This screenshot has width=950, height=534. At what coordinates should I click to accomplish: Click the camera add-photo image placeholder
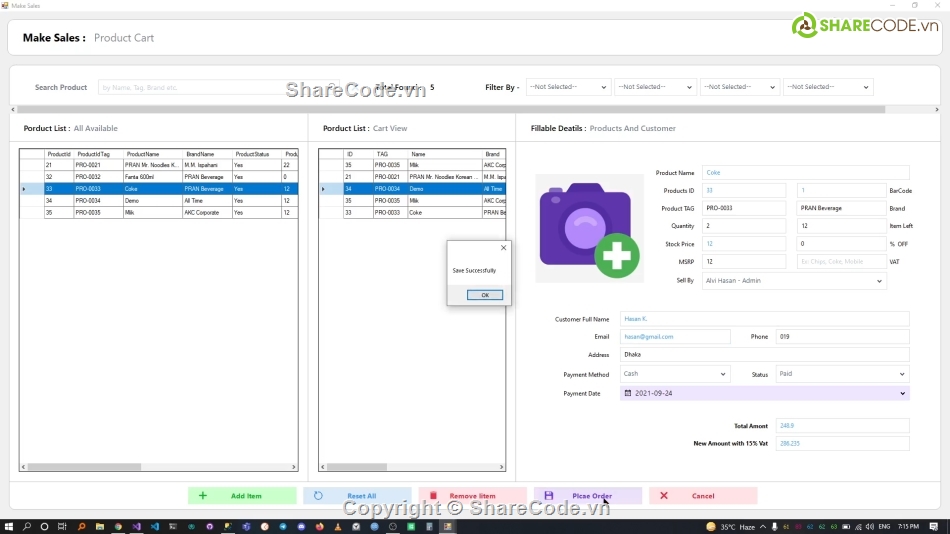pyautogui.click(x=589, y=228)
